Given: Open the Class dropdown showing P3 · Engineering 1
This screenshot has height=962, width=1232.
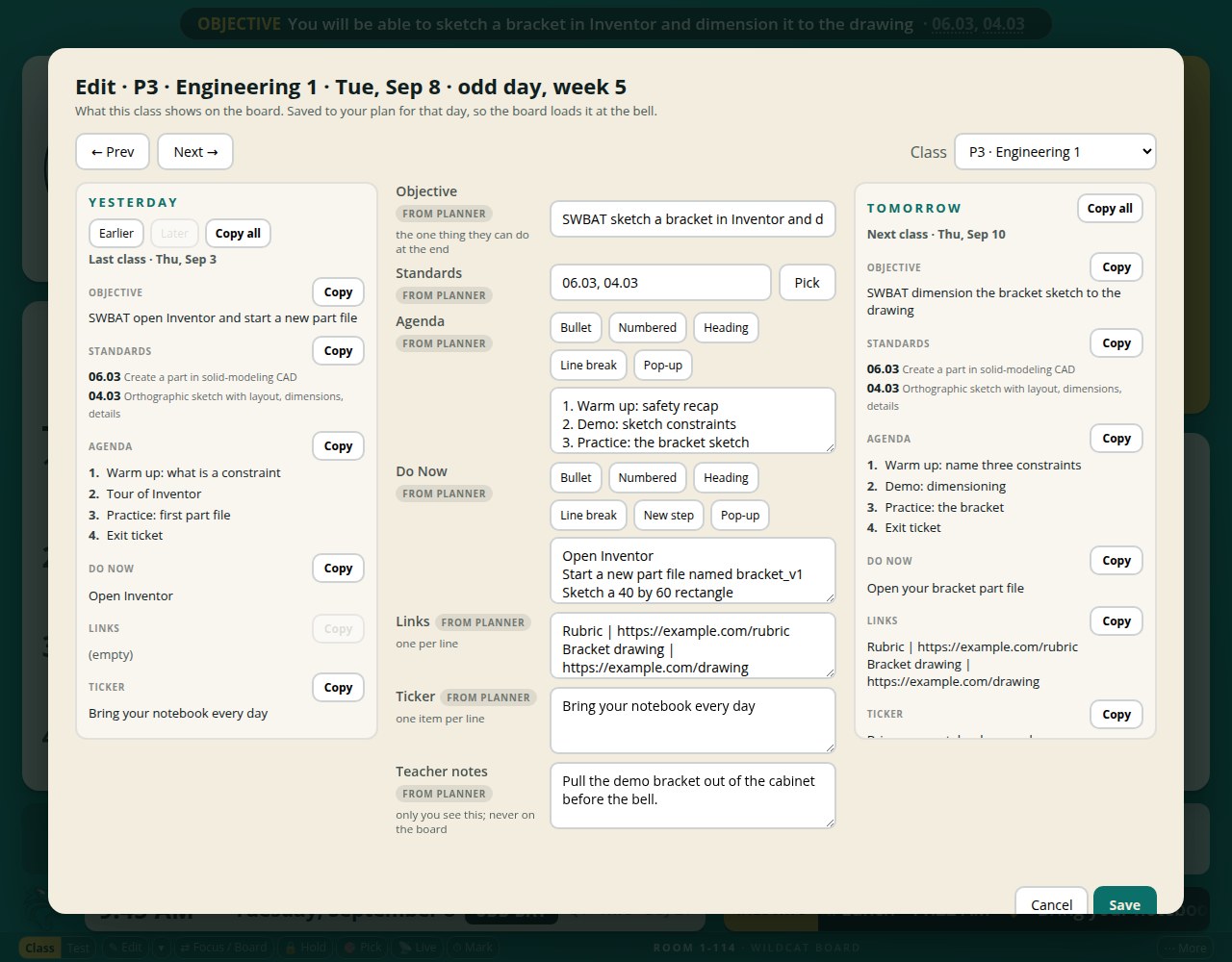Looking at the screenshot, I should 1055,152.
